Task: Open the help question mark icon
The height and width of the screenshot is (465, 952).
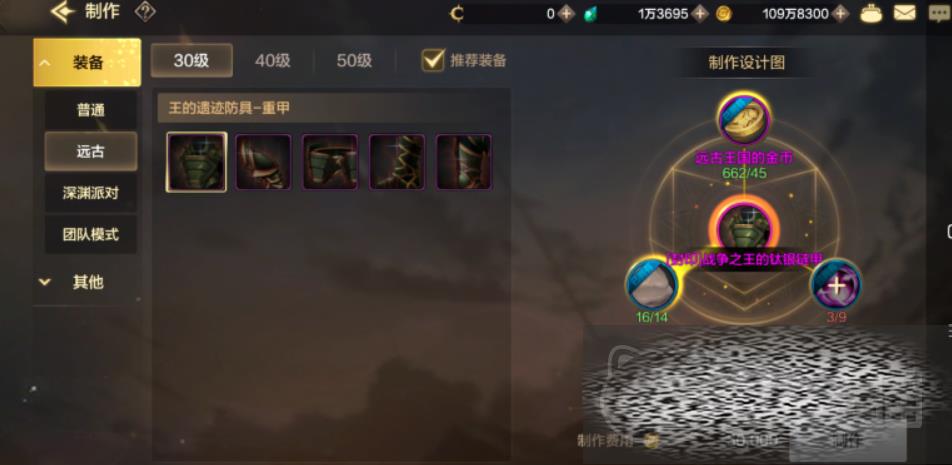Action: point(145,12)
